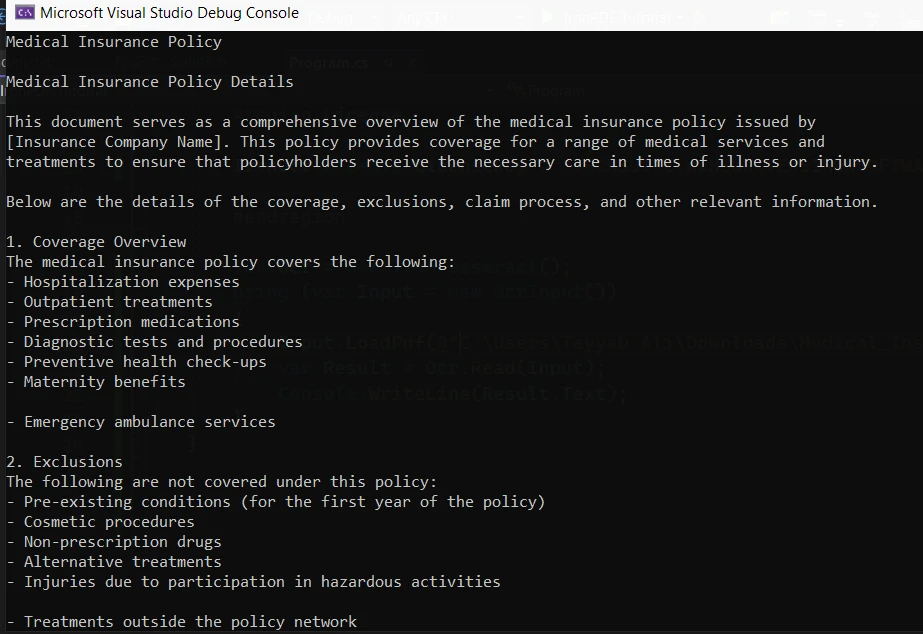Click the '1. Coverage Overview' heading

tap(96, 242)
